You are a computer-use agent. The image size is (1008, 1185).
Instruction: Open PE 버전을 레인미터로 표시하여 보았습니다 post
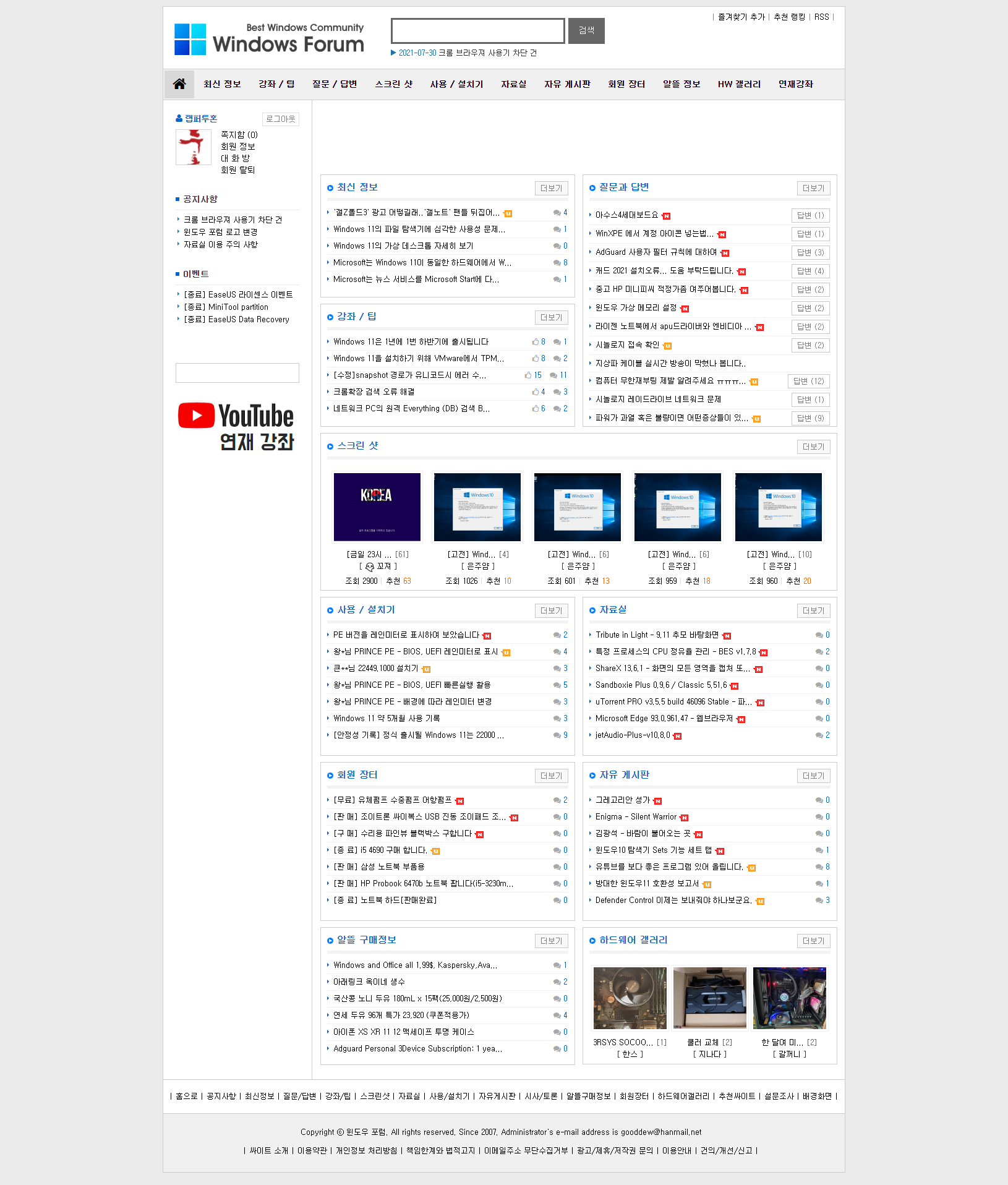[x=406, y=635]
